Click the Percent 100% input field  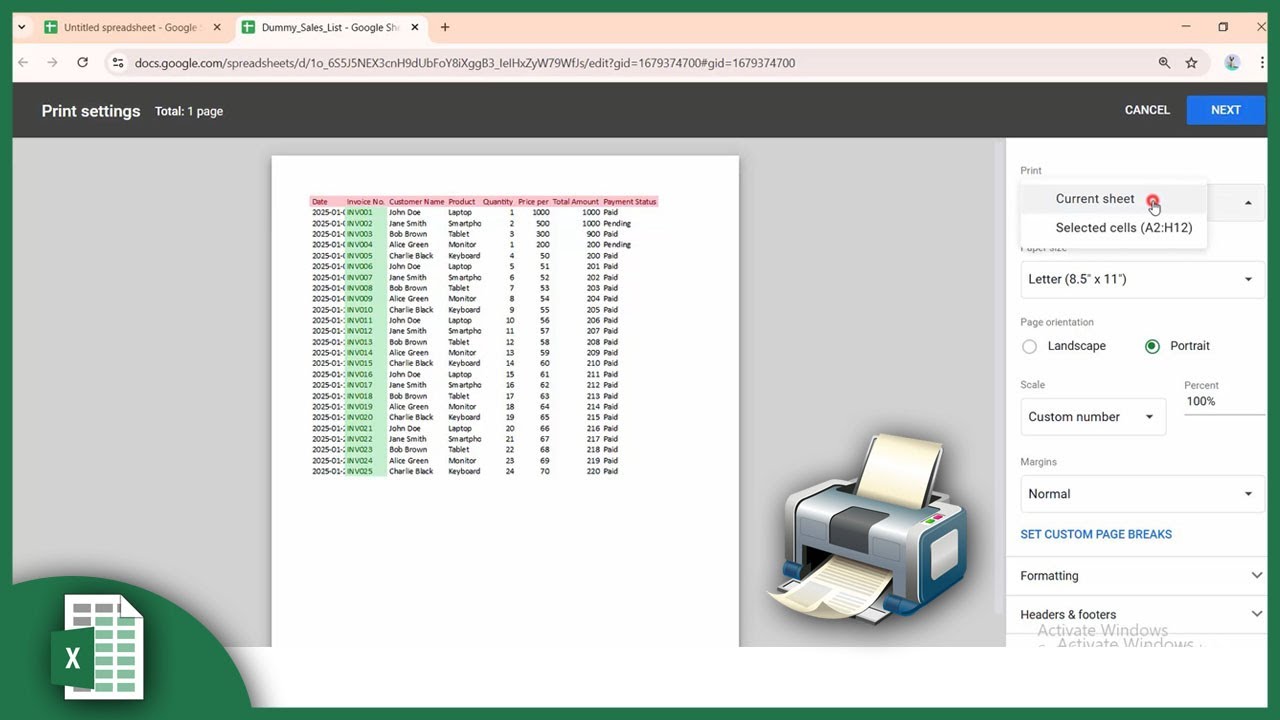tap(1224, 402)
